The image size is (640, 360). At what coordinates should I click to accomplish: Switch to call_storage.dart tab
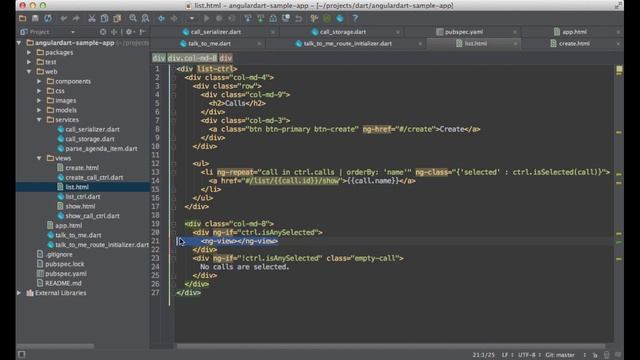pos(342,32)
